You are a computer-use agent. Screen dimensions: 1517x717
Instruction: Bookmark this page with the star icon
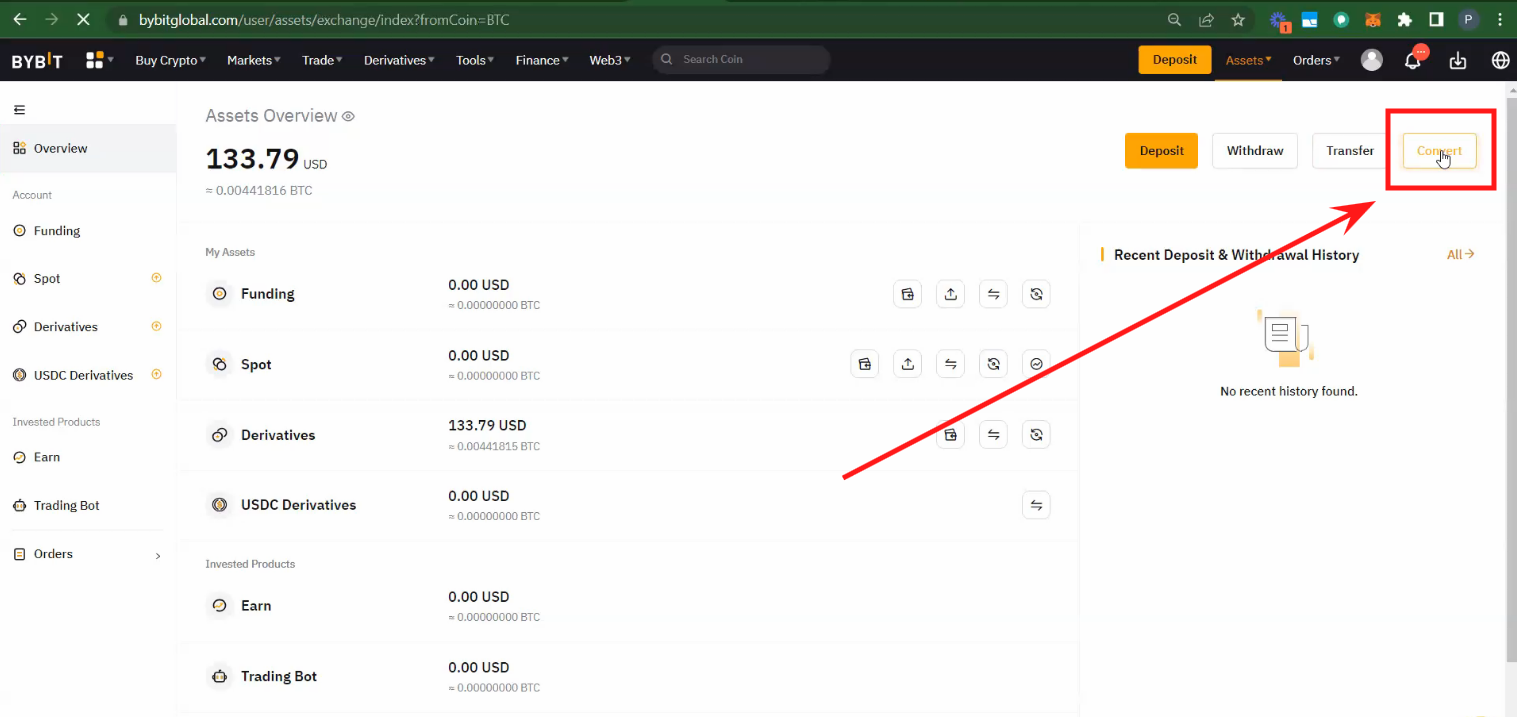point(1238,19)
